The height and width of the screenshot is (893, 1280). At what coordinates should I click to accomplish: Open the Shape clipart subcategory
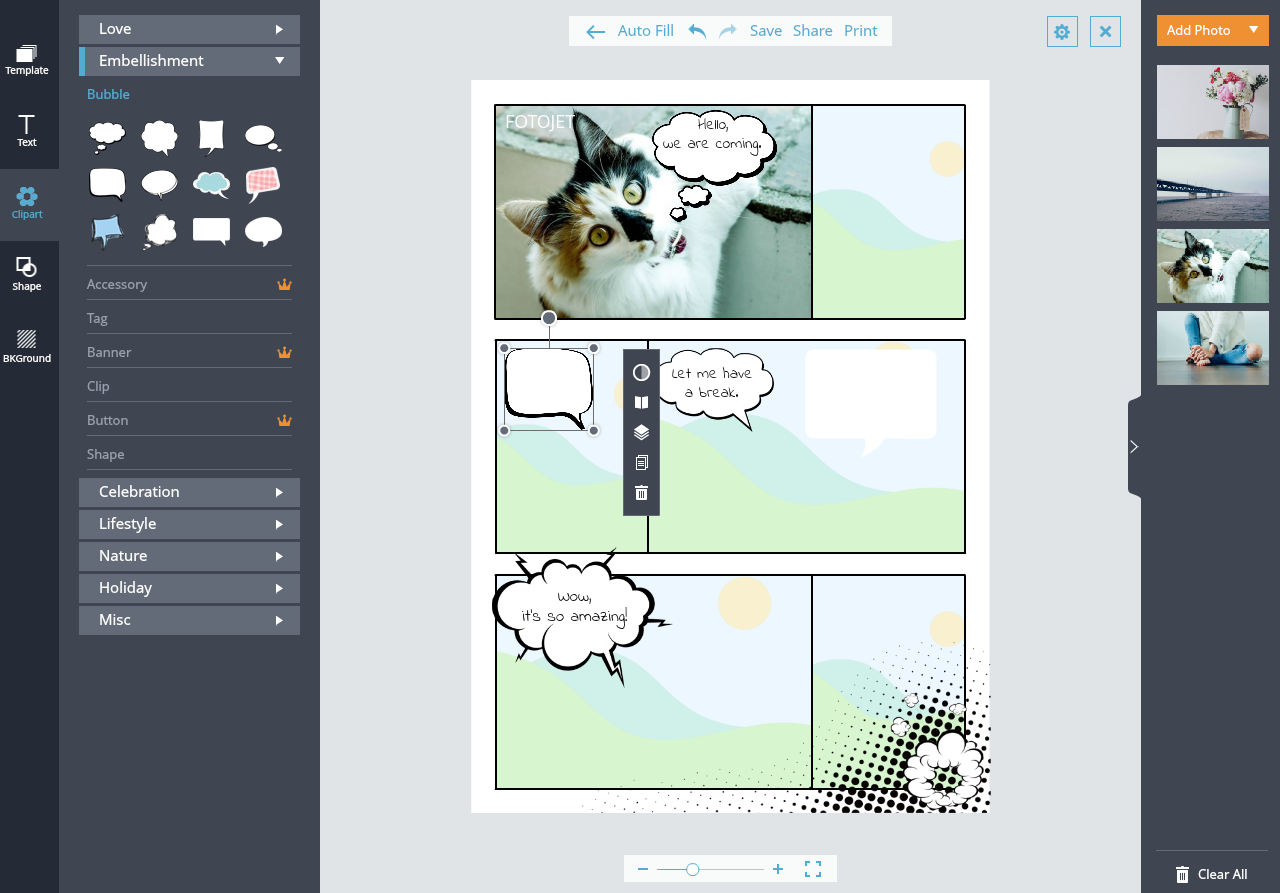pos(189,454)
